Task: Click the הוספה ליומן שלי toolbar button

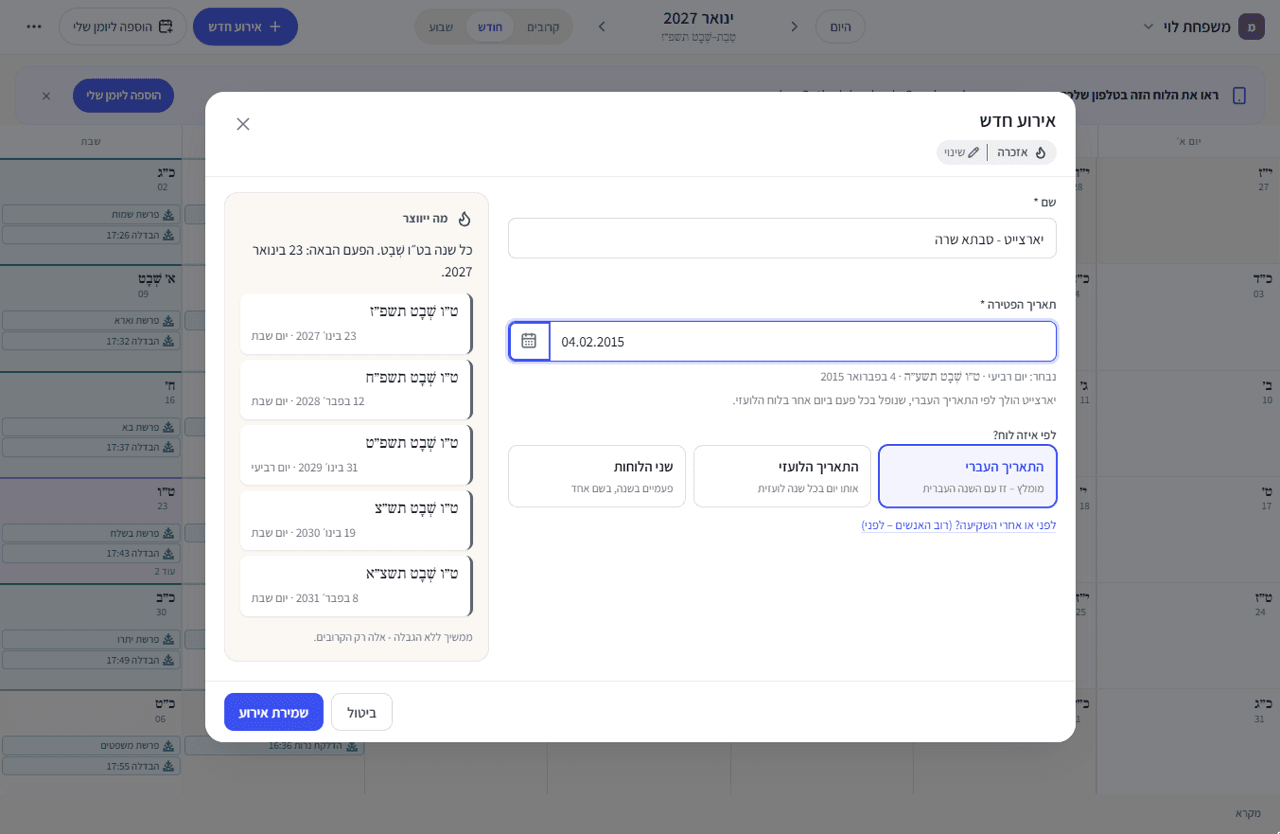Action: [123, 26]
